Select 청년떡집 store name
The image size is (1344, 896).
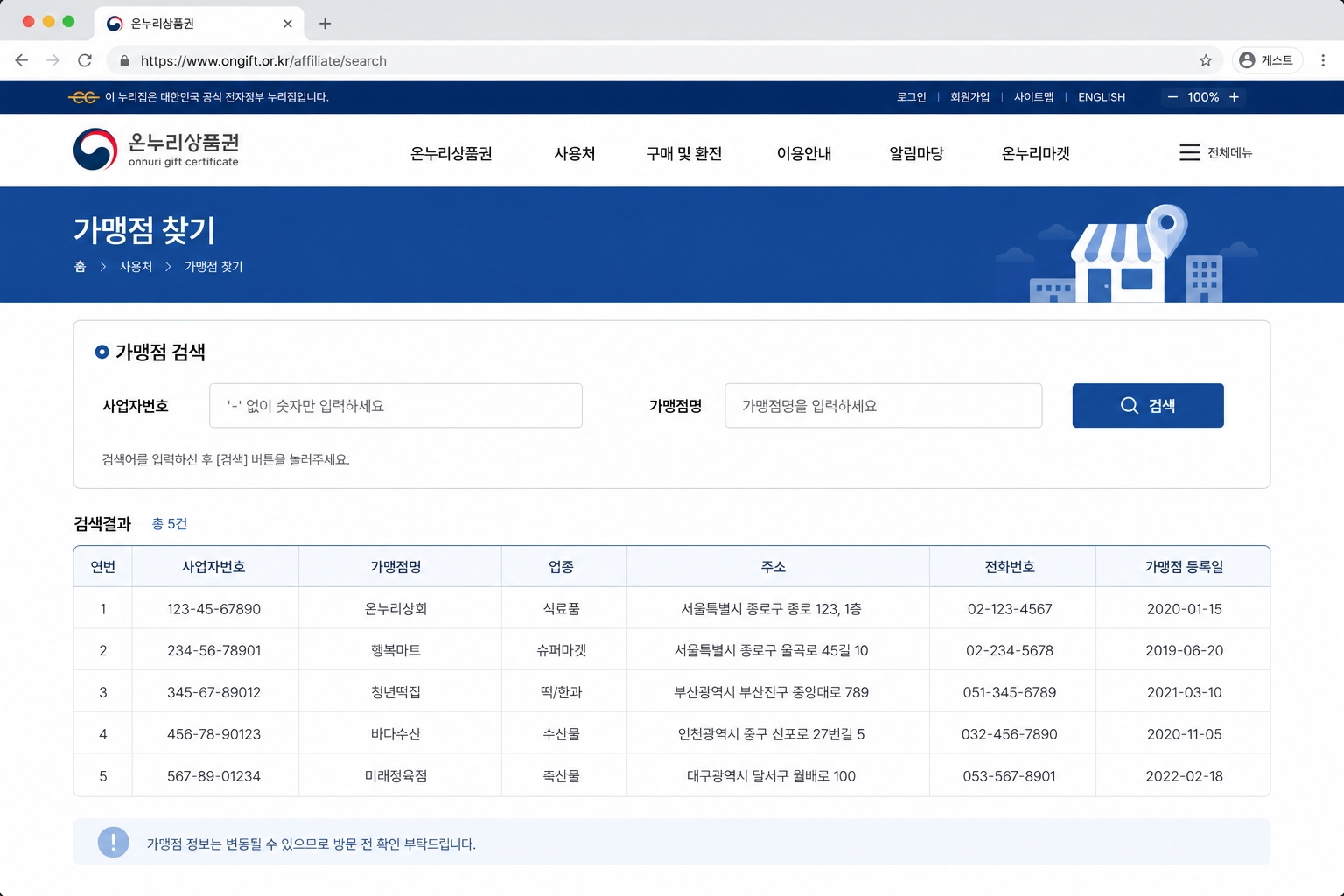coord(395,692)
